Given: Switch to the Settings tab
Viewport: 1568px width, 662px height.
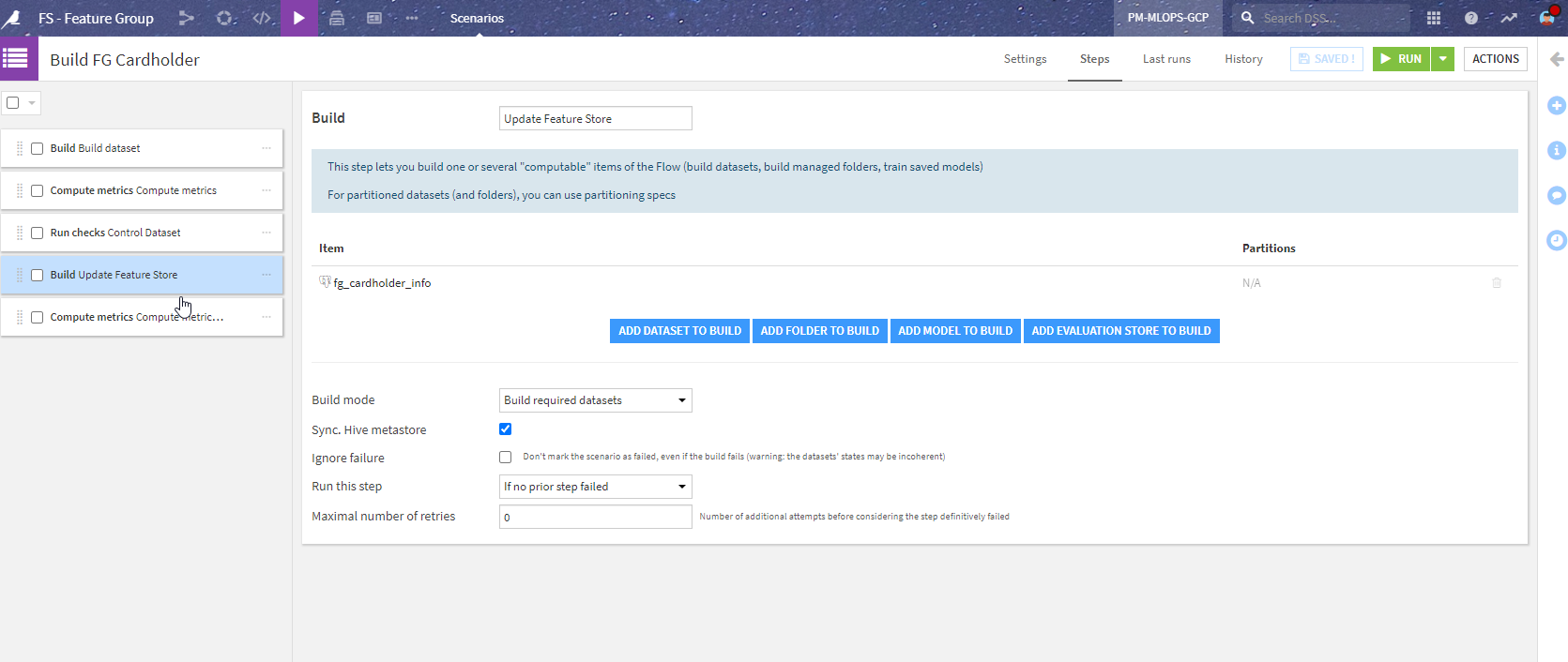Looking at the screenshot, I should [1025, 59].
